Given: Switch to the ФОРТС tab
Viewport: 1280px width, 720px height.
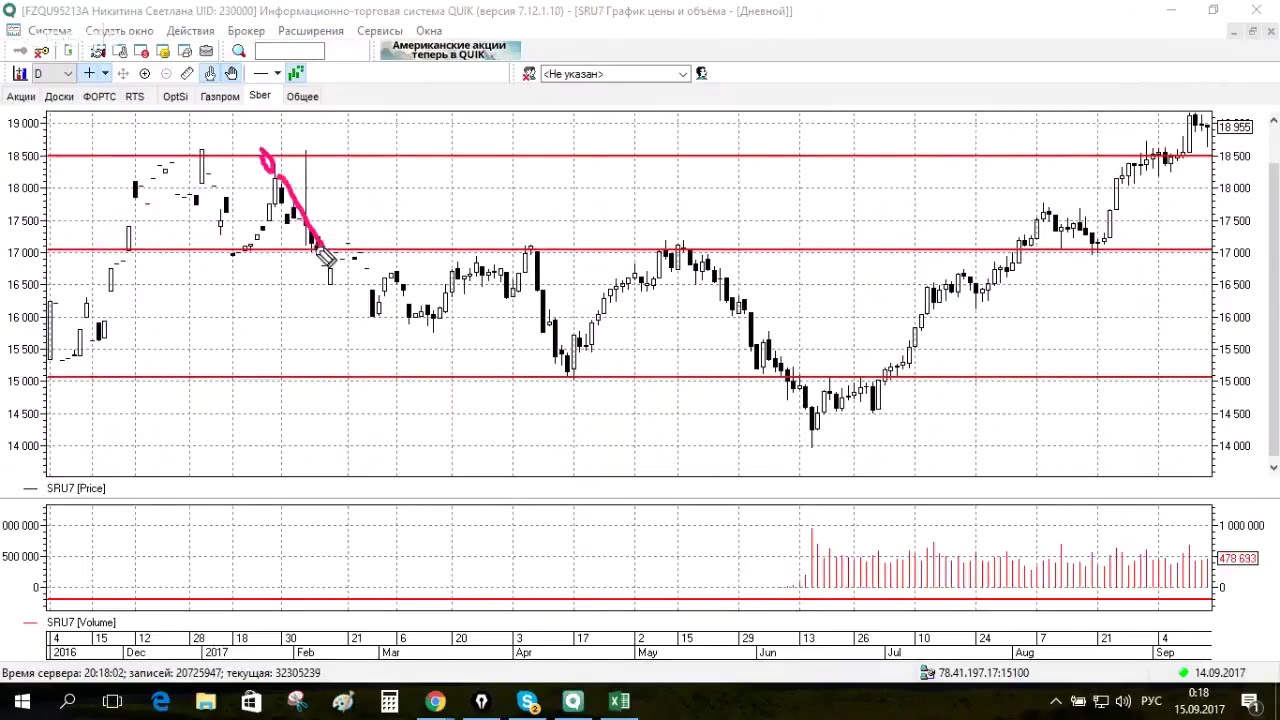Looking at the screenshot, I should click(99, 97).
